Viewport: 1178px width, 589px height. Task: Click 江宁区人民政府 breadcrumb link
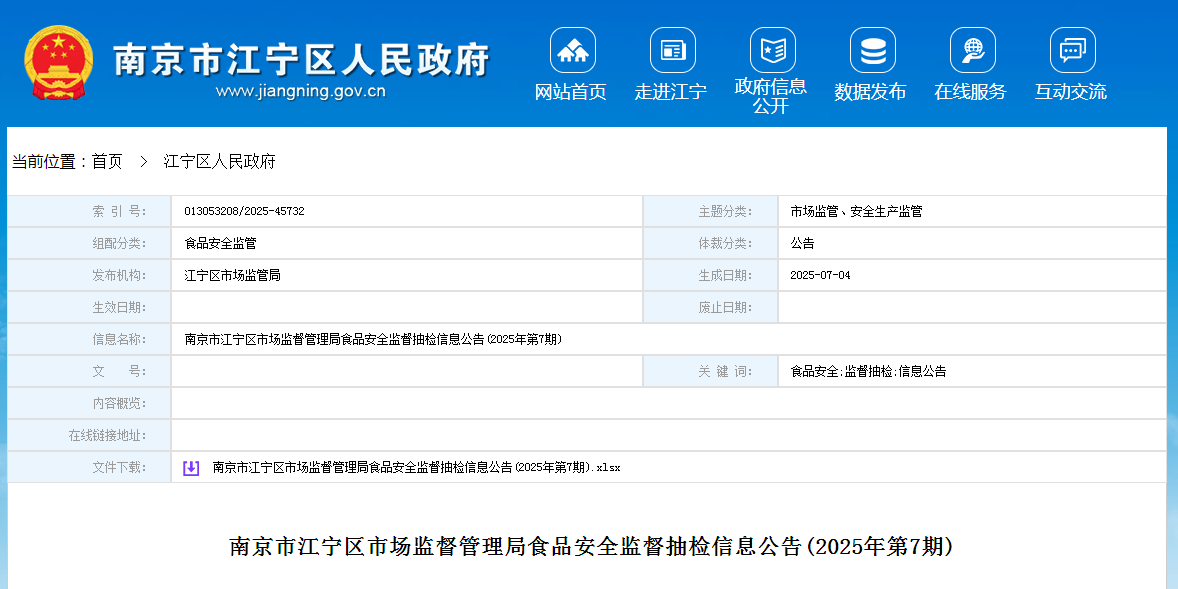coord(219,162)
